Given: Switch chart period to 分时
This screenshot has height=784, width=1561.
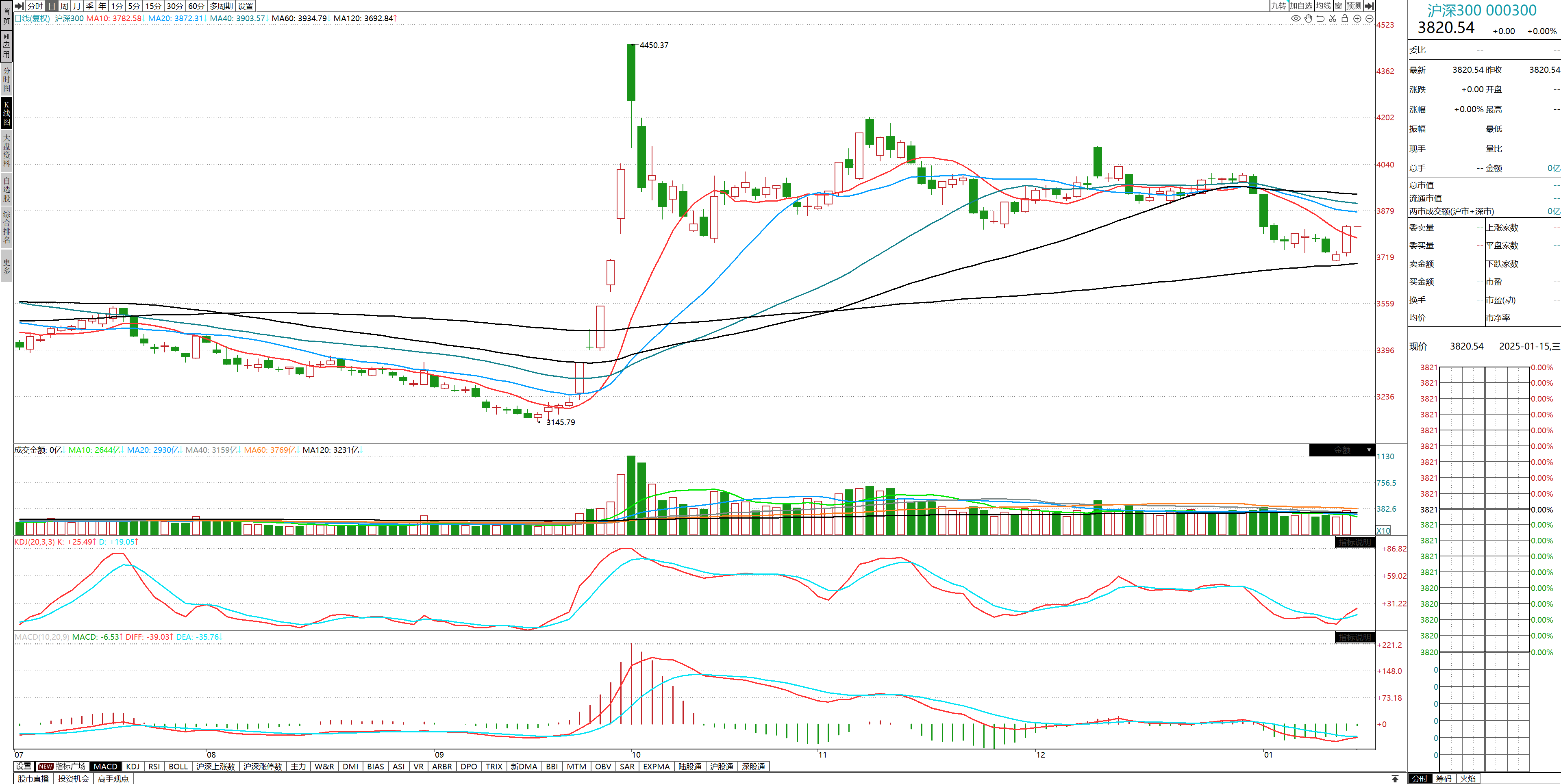Looking at the screenshot, I should pyautogui.click(x=35, y=5).
